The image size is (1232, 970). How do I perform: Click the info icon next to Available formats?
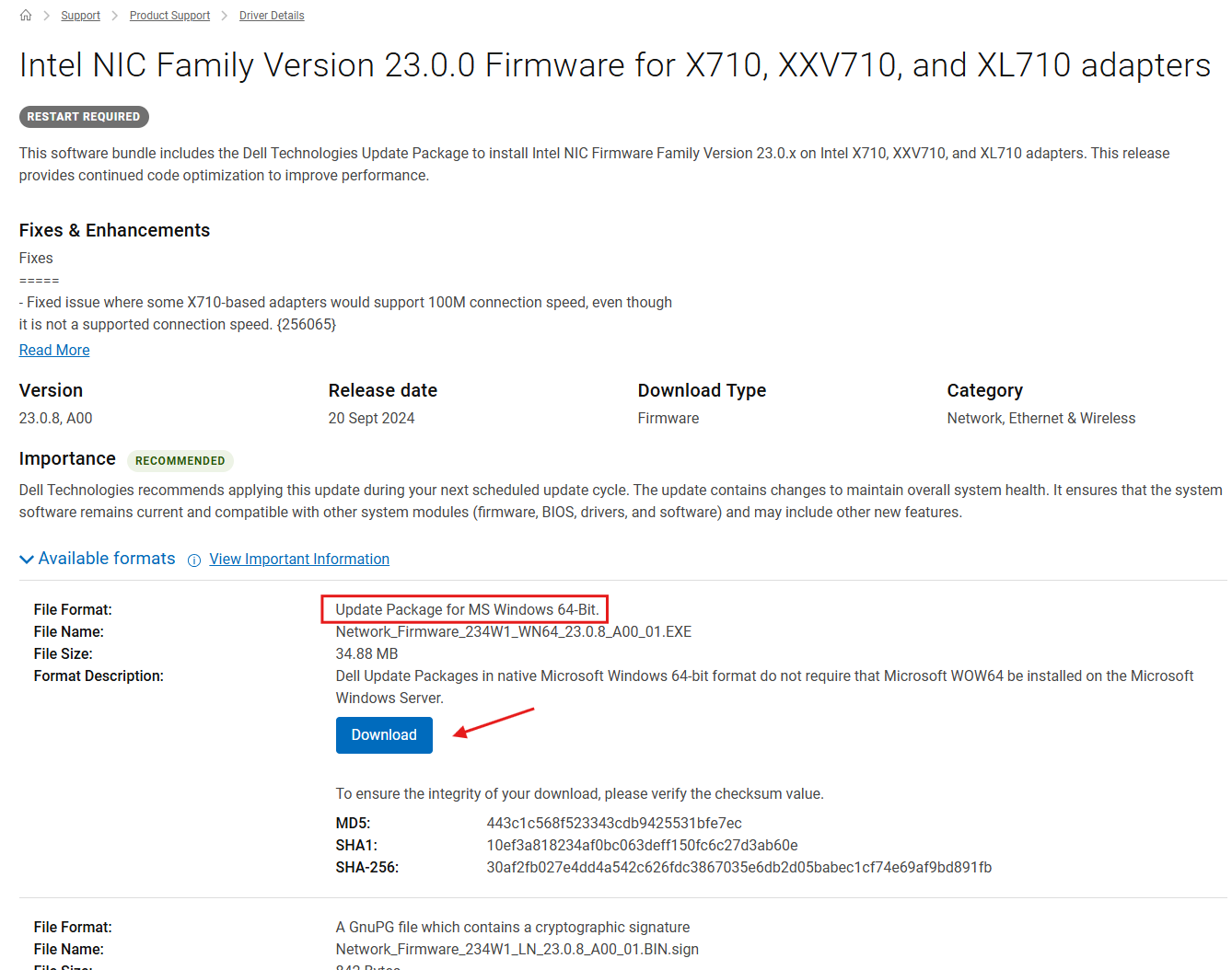point(193,560)
